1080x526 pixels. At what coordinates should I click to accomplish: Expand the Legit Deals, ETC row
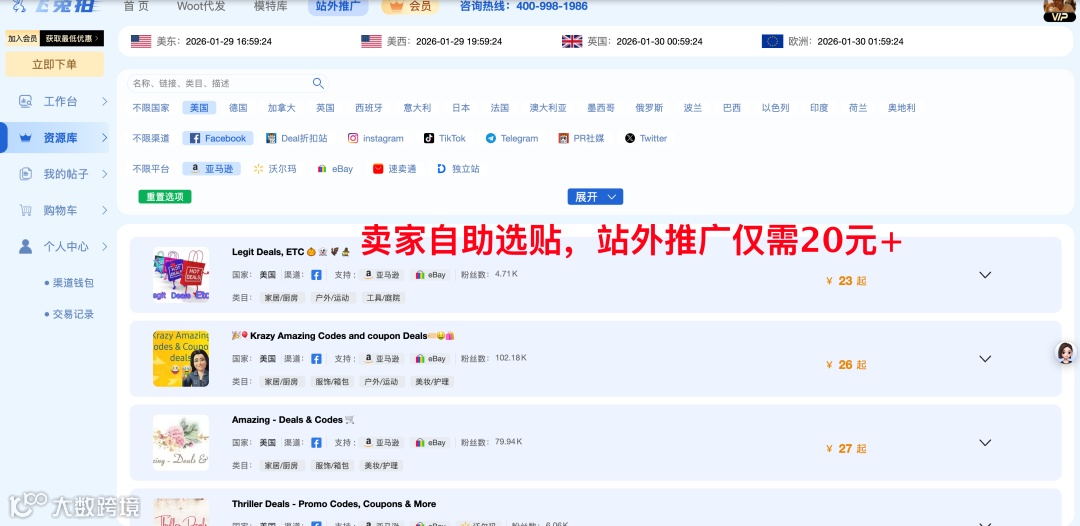pos(985,275)
